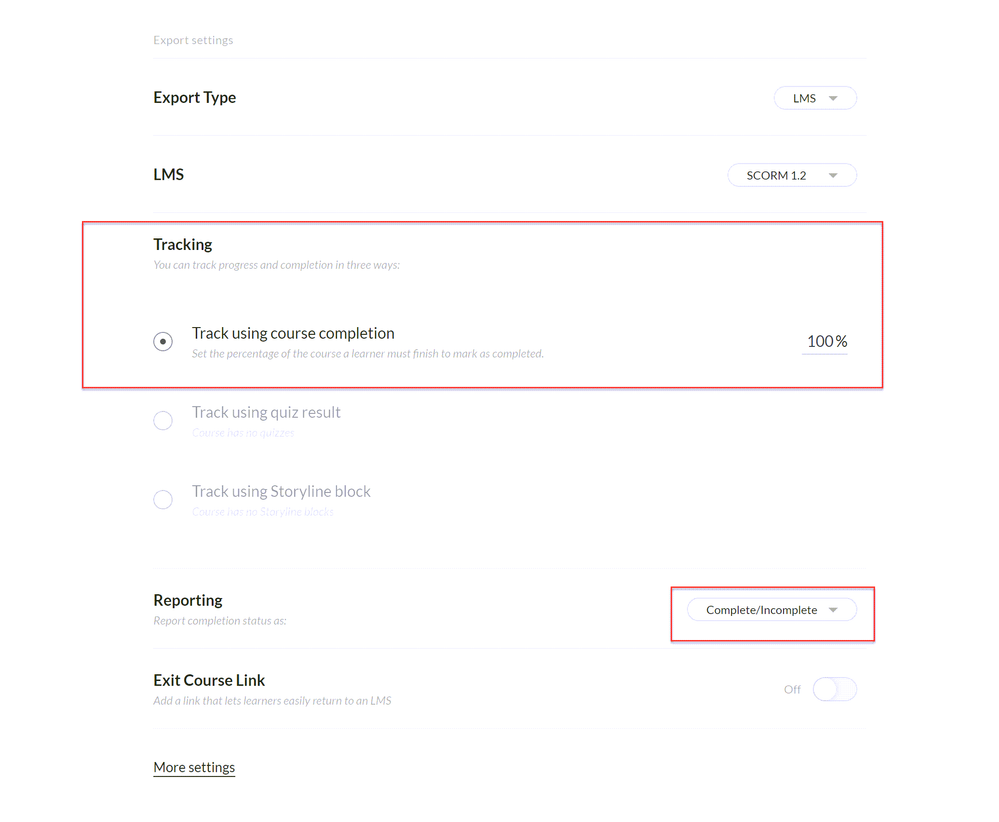The image size is (999, 822).
Task: Select the Storyline block radio button
Action: click(163, 500)
